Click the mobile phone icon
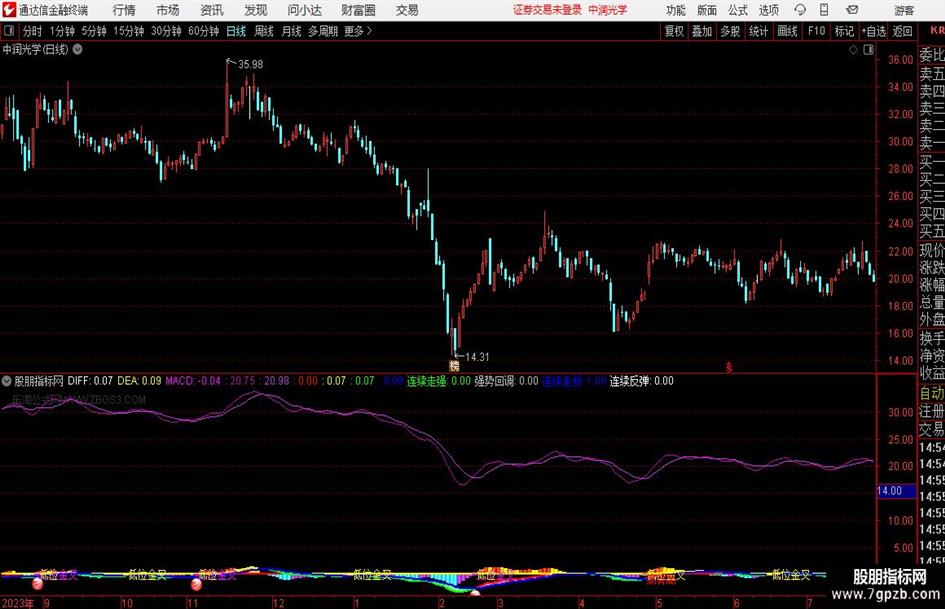This screenshot has width=945, height=609. (824, 10)
